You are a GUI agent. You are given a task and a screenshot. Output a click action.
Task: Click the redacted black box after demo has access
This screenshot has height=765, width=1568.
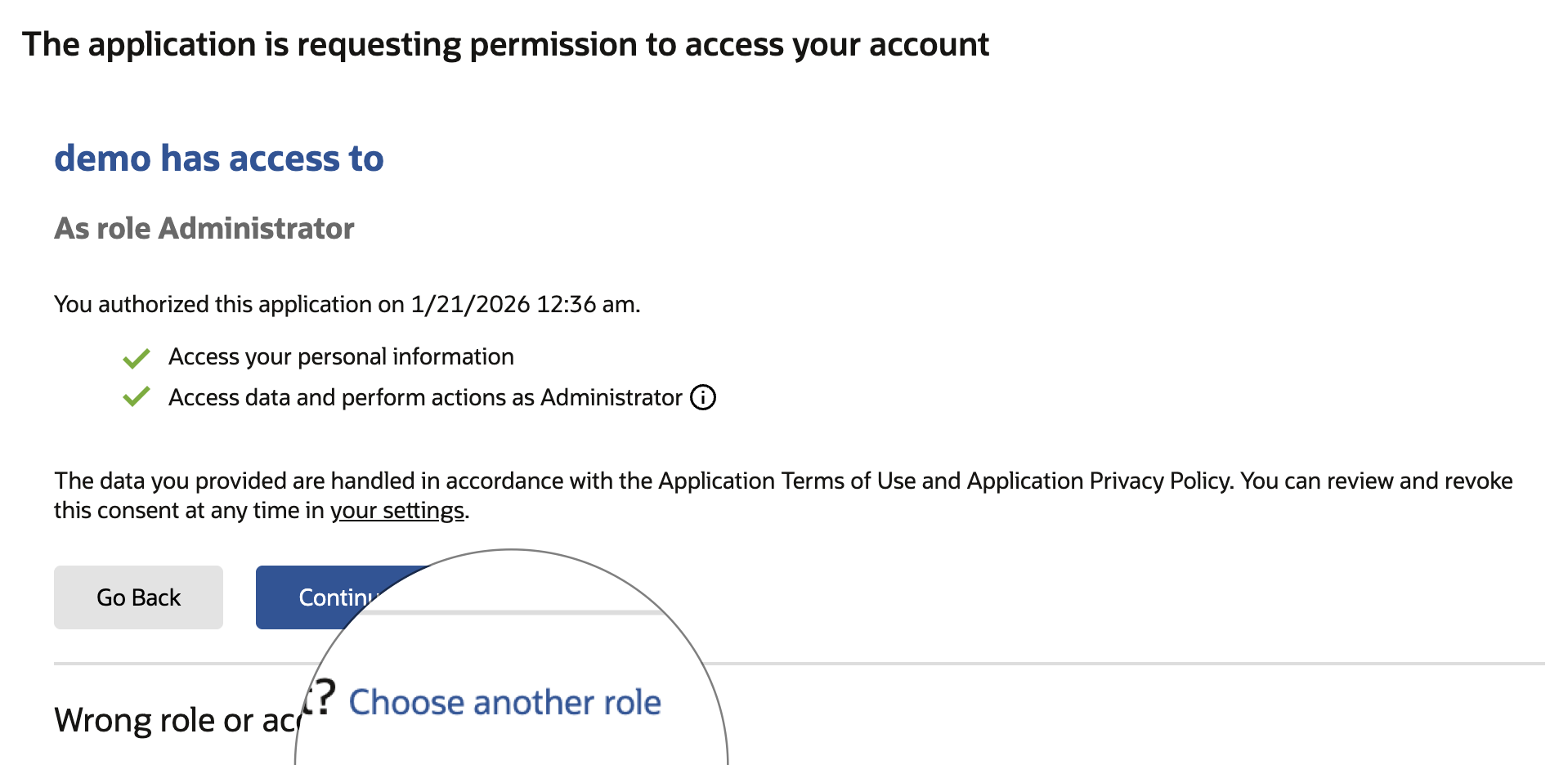point(539,158)
